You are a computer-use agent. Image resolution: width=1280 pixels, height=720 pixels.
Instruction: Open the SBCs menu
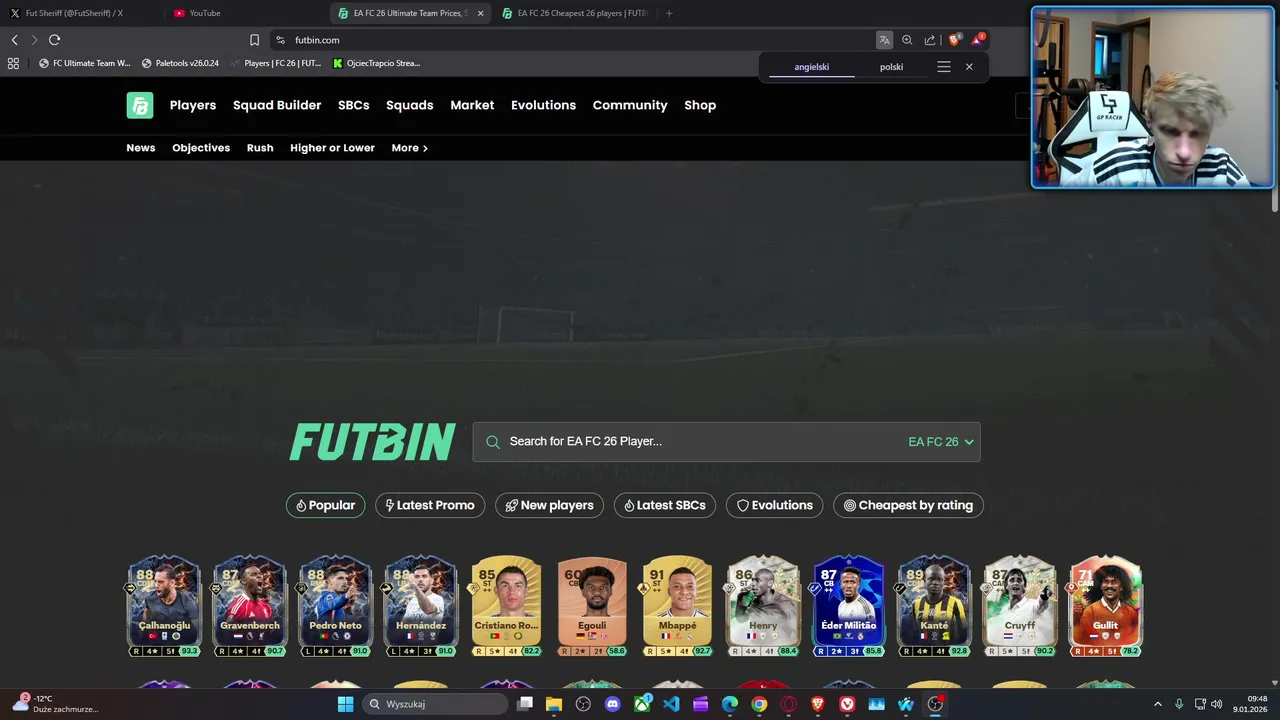point(354,105)
